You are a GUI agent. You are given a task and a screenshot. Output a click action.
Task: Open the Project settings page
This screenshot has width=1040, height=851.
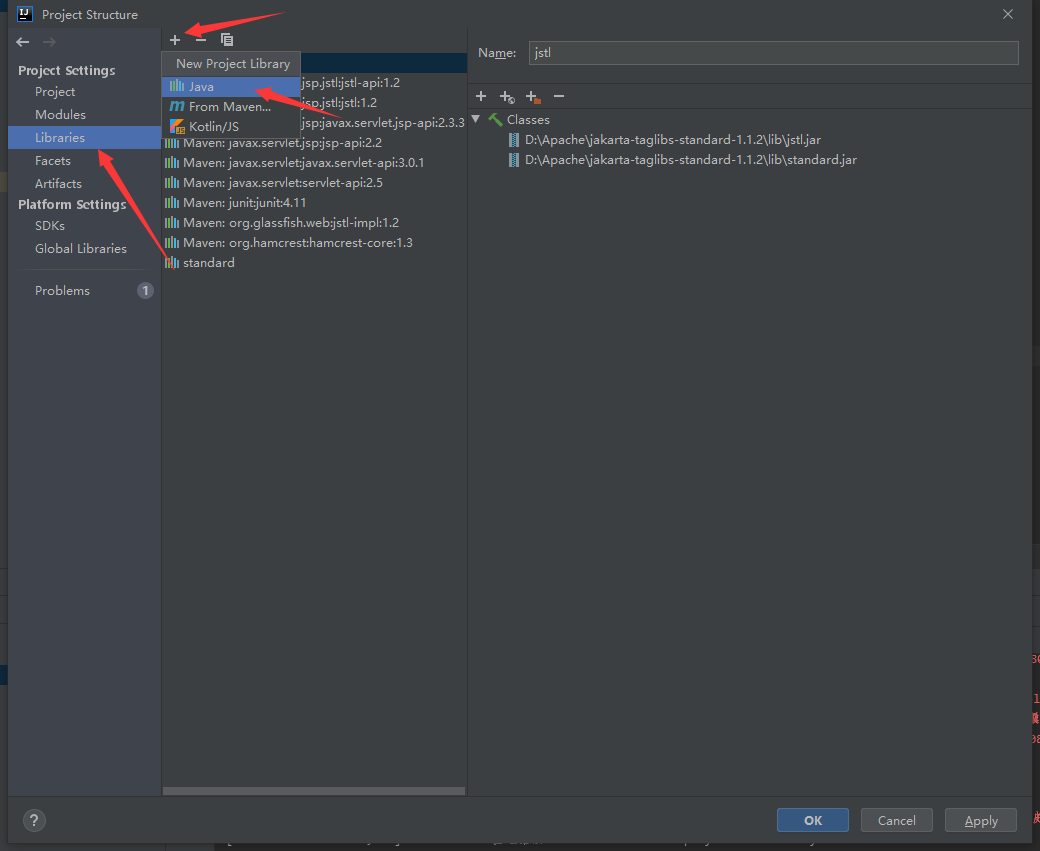click(x=55, y=92)
